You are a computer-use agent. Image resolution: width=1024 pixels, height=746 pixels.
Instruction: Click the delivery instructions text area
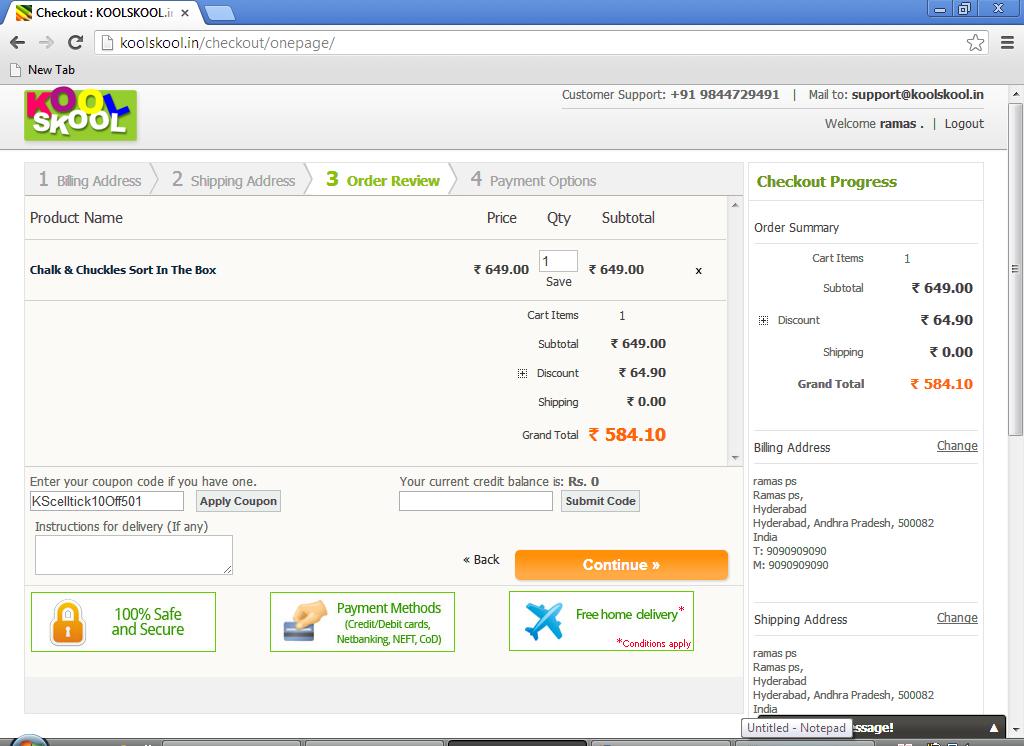(x=133, y=555)
